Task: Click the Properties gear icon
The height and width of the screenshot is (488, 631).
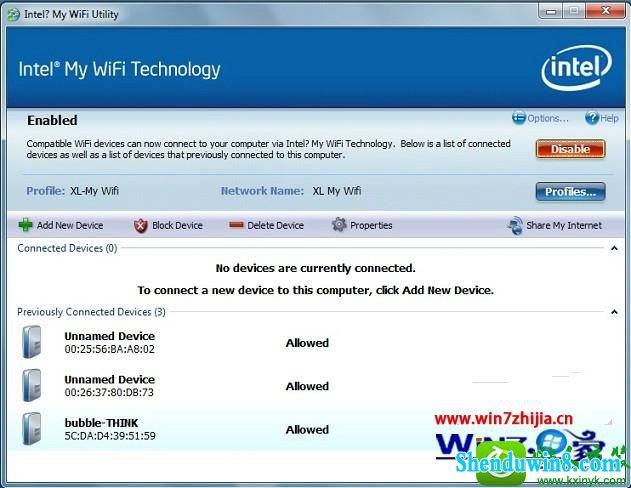Action: click(339, 224)
